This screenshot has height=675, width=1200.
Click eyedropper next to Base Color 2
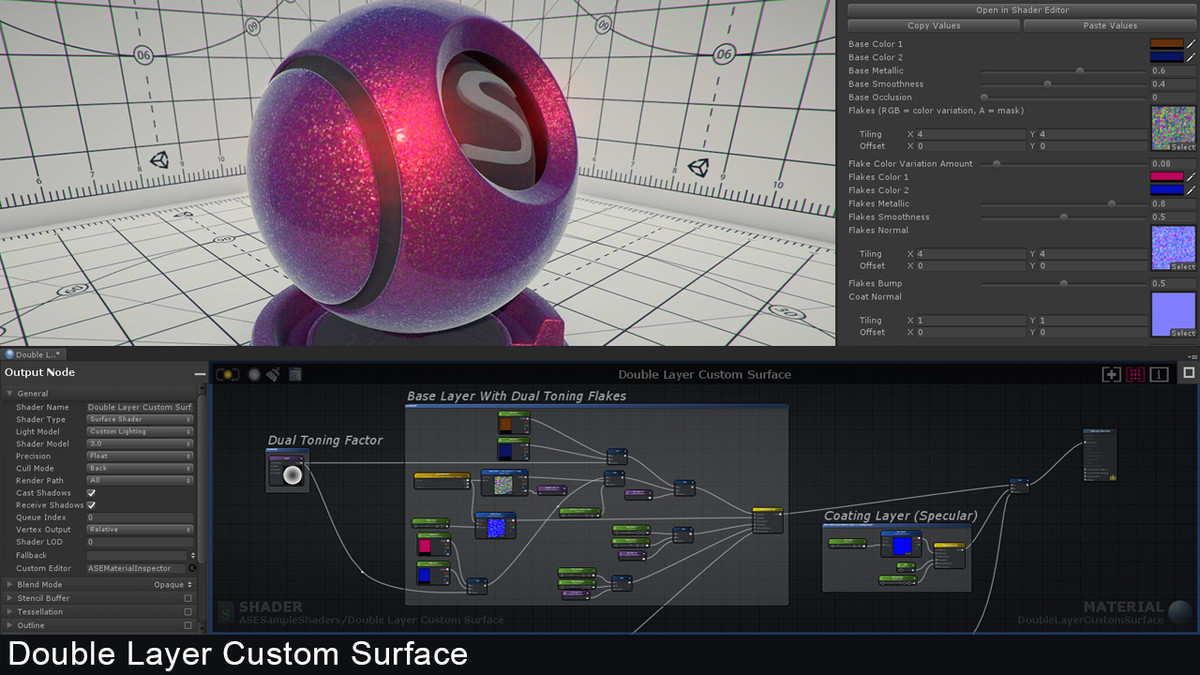point(1191,57)
